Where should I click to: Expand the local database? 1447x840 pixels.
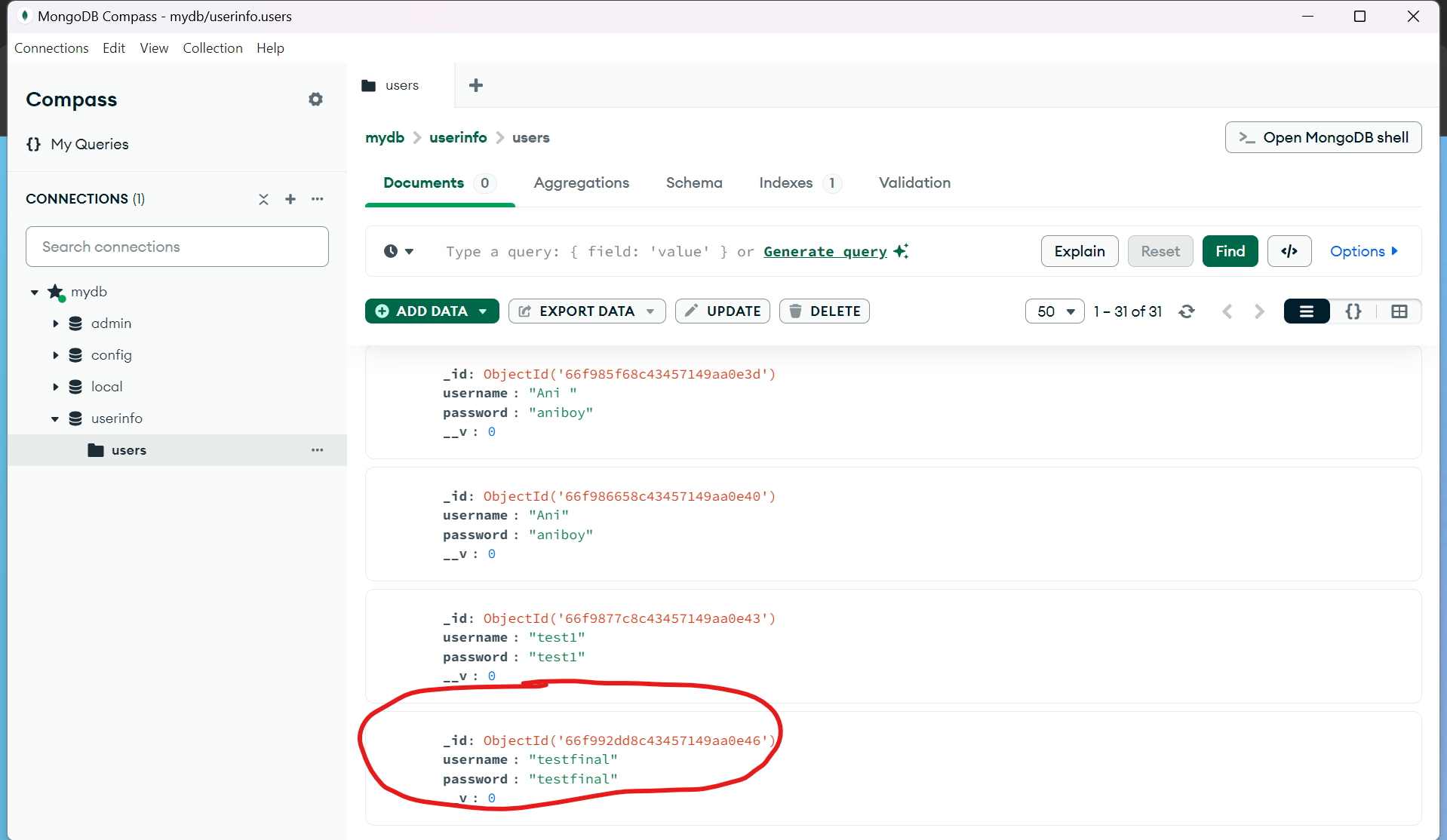pyautogui.click(x=56, y=387)
